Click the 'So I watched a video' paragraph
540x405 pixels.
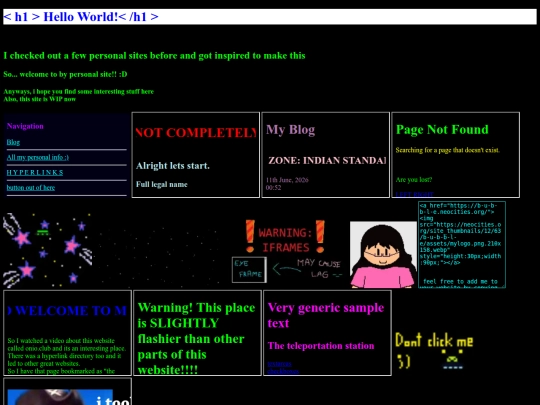(66, 355)
